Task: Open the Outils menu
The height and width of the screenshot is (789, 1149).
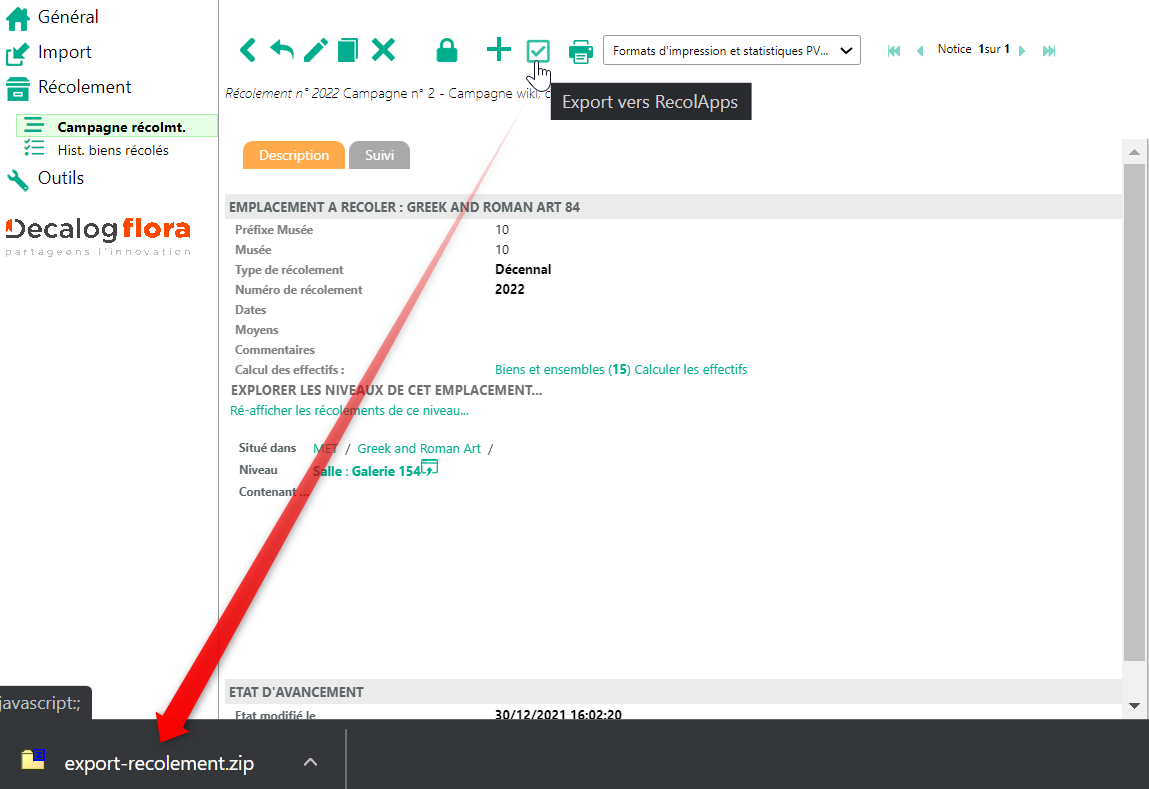Action: coord(60,178)
